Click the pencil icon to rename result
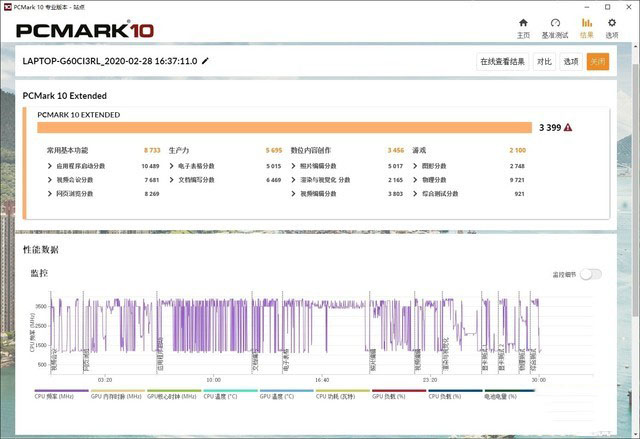The width and height of the screenshot is (640, 439). pyautogui.click(x=205, y=61)
